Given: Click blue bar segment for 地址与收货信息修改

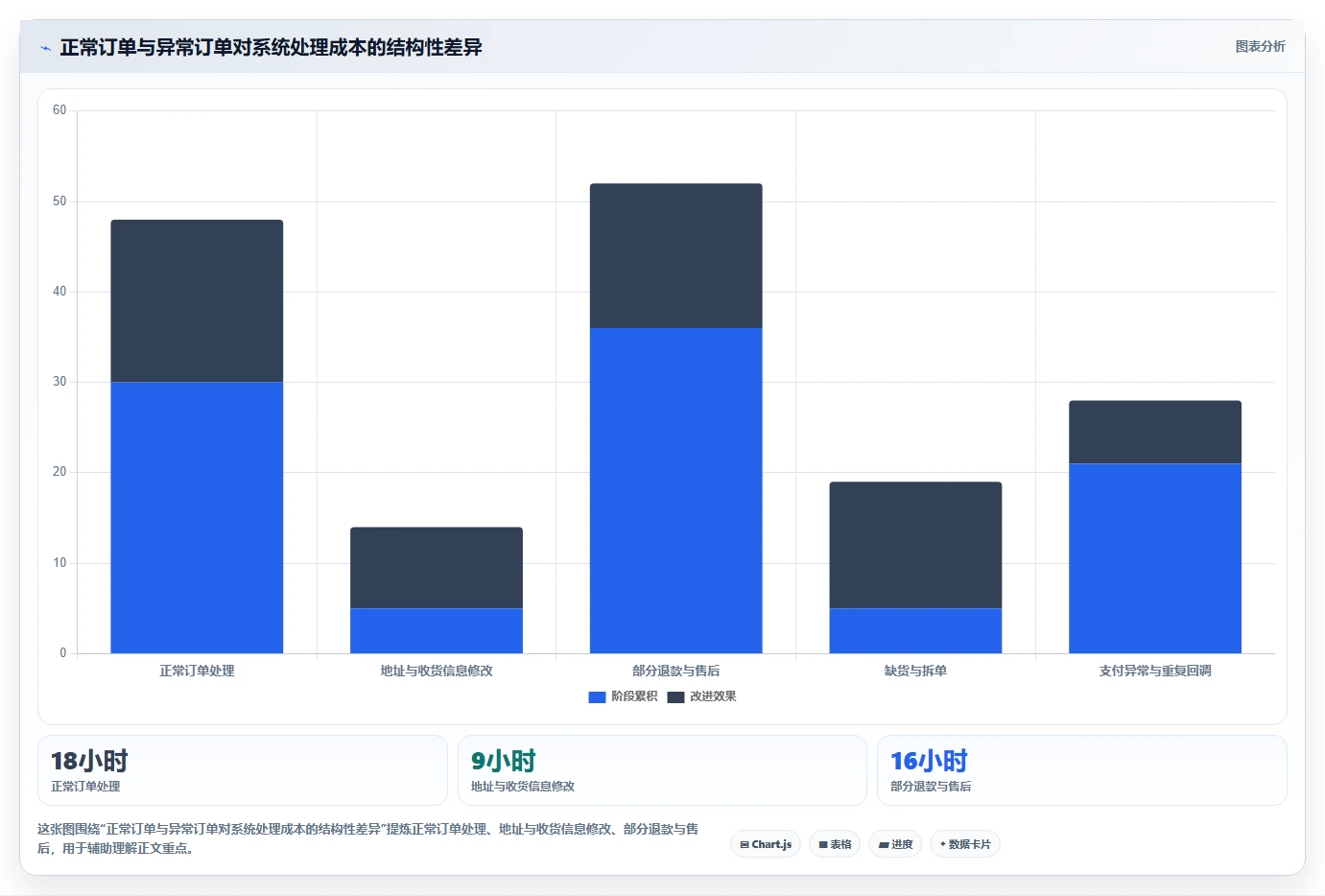Looking at the screenshot, I should [437, 631].
